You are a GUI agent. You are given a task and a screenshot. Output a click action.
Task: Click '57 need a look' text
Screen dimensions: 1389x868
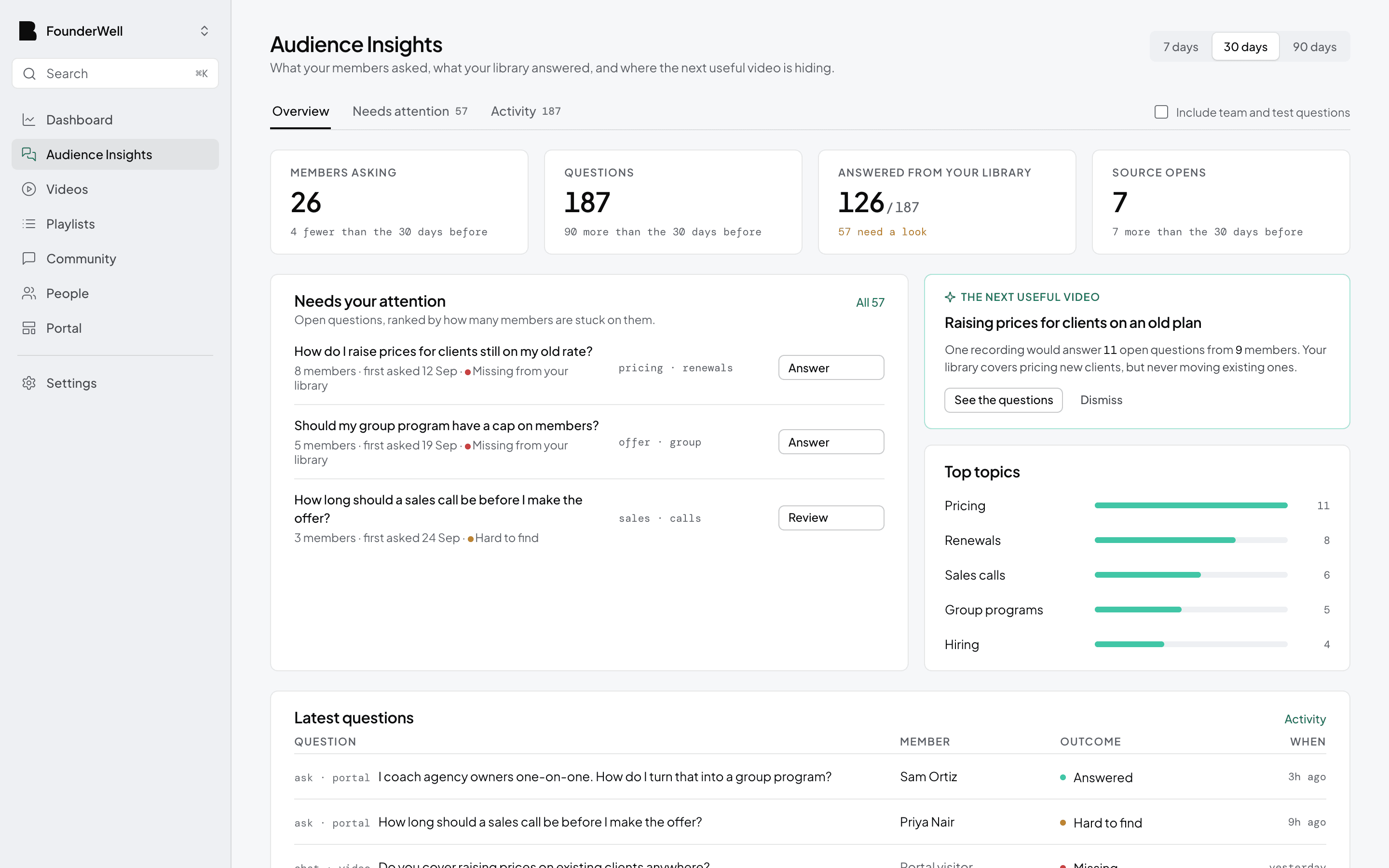click(882, 232)
